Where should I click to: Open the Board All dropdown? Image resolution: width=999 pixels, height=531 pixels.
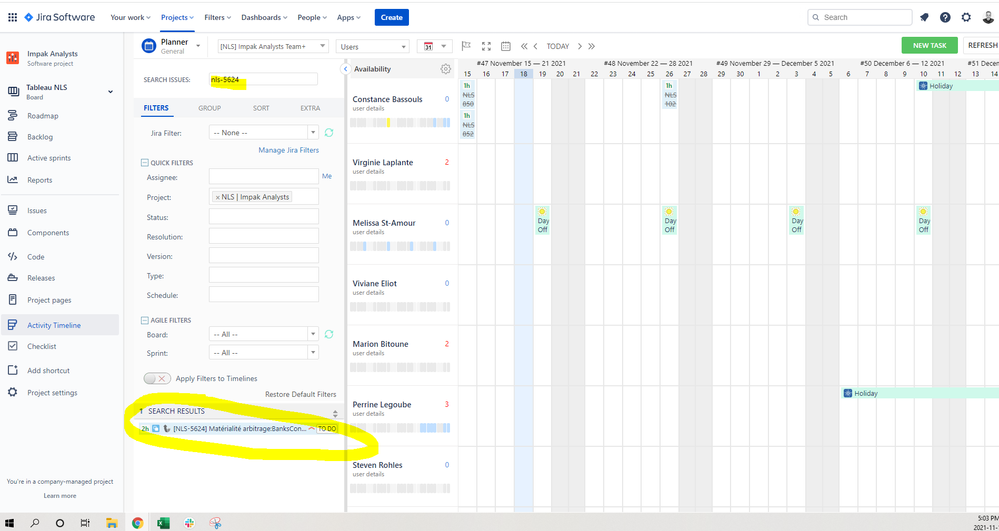[263, 334]
